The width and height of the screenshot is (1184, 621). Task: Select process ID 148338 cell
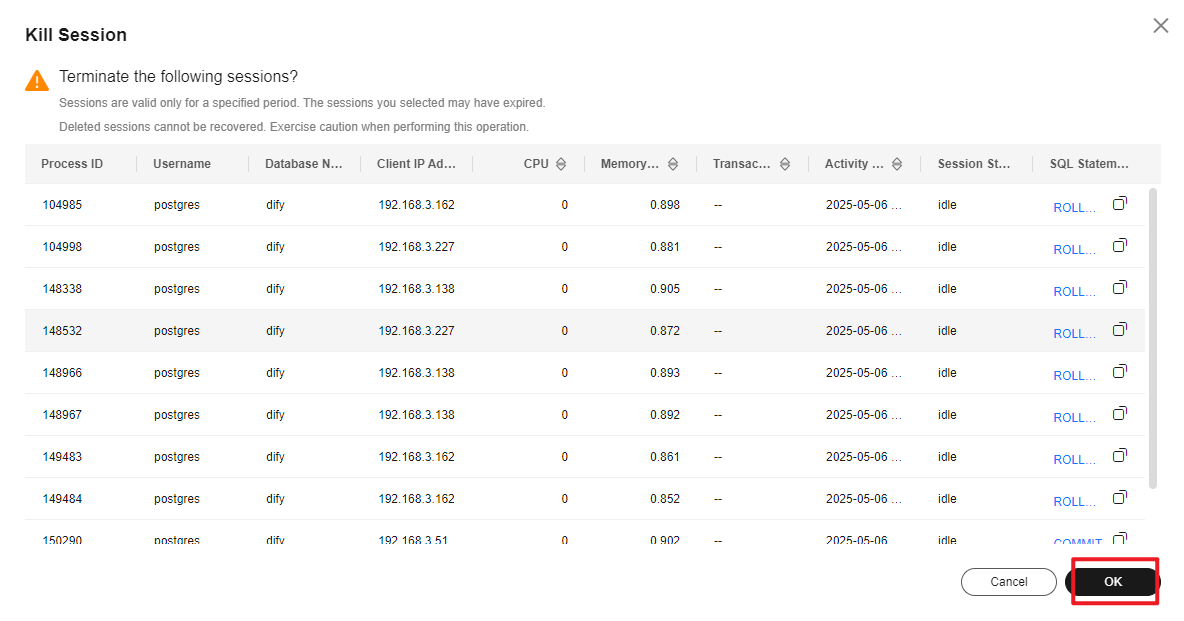point(62,289)
